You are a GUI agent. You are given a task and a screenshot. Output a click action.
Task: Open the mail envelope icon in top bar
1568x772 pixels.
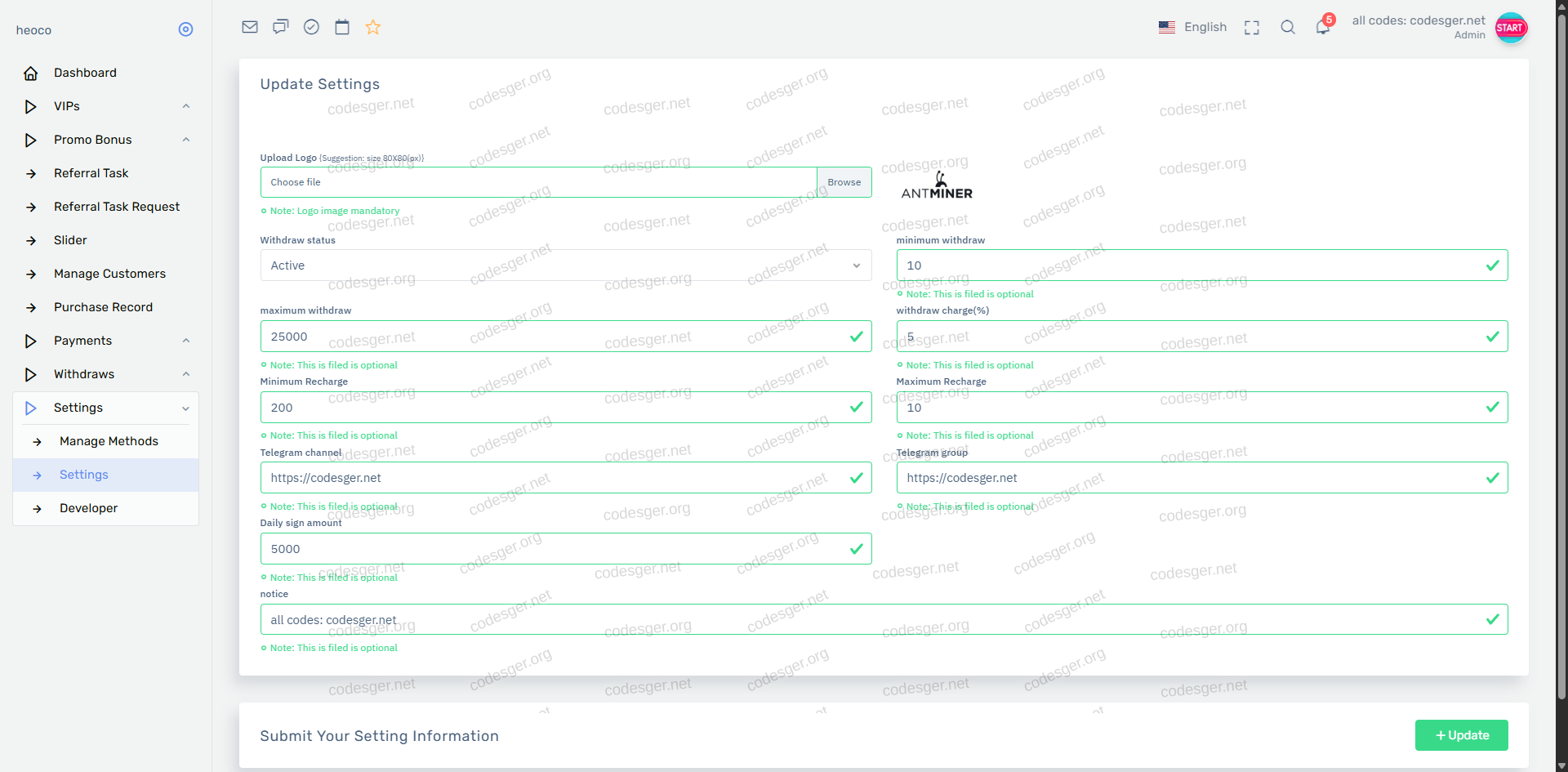pyautogui.click(x=250, y=27)
